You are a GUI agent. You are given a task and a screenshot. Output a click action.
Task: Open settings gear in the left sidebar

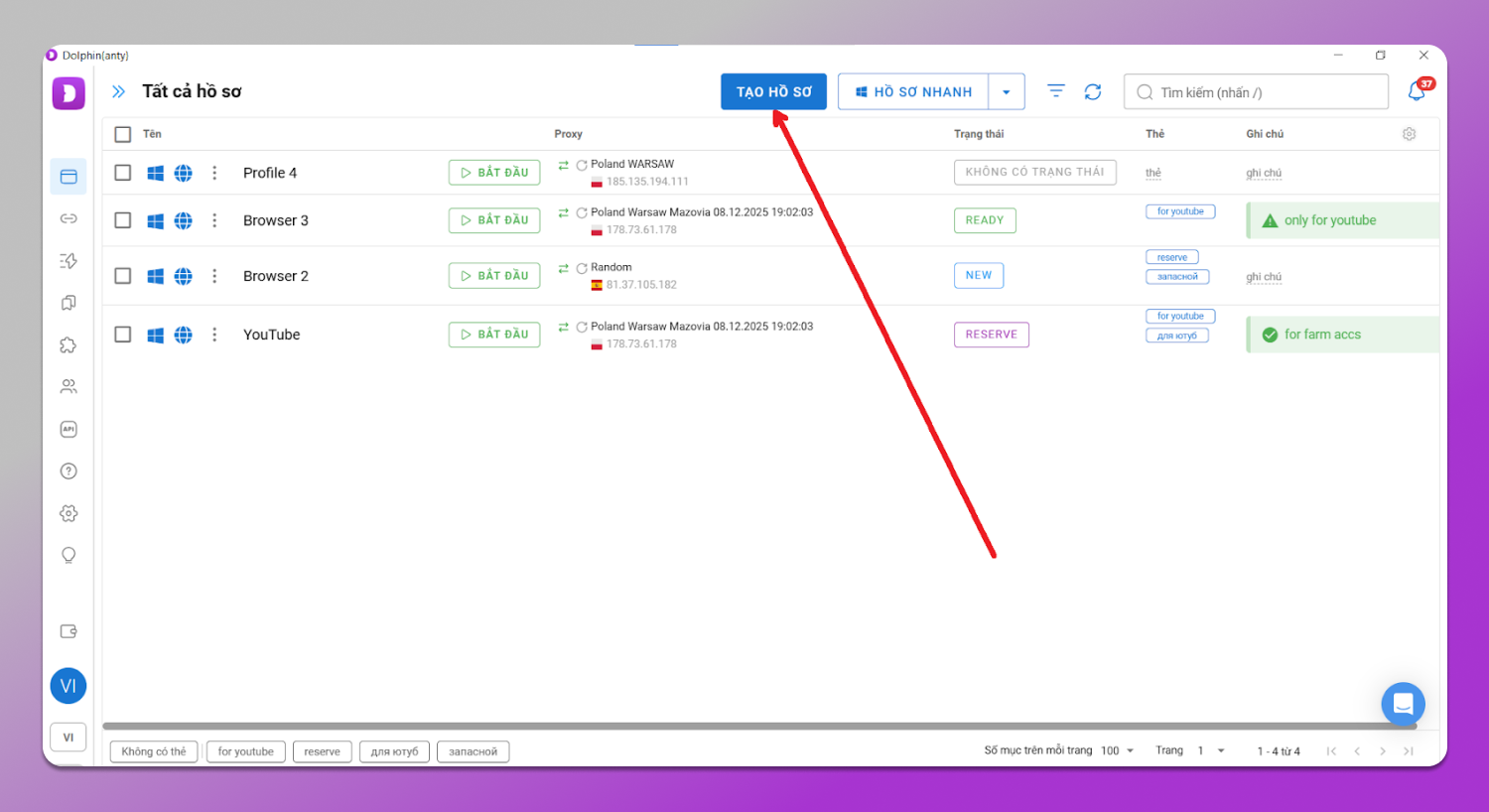click(x=68, y=513)
